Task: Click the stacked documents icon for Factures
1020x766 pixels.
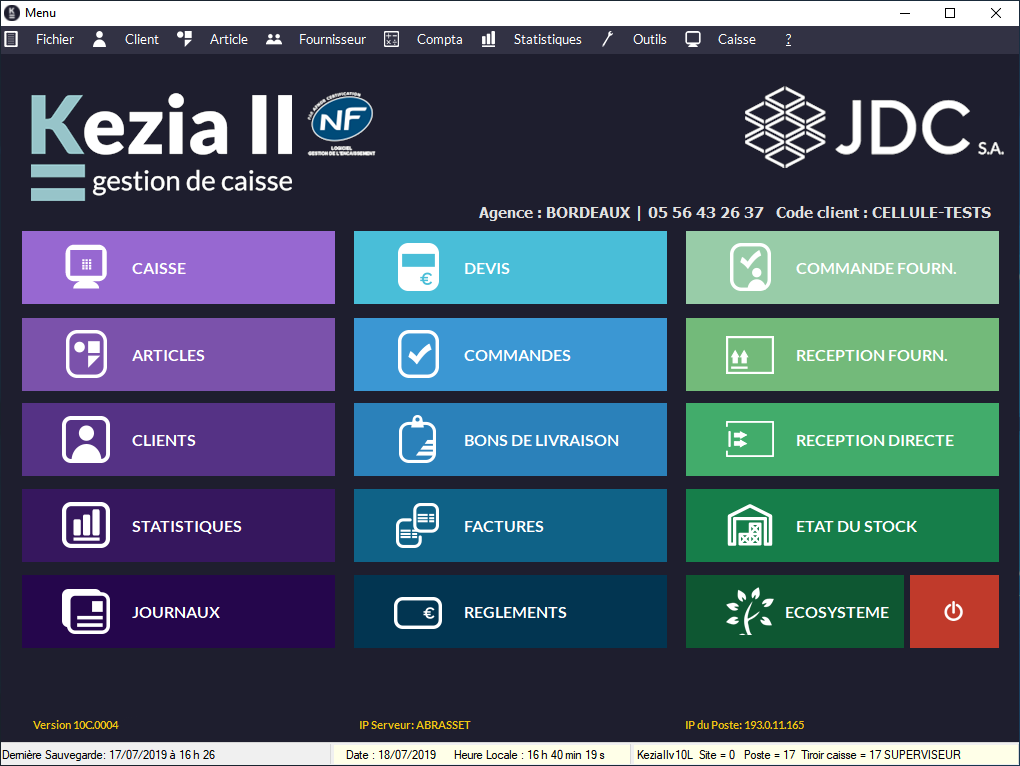Action: [418, 526]
